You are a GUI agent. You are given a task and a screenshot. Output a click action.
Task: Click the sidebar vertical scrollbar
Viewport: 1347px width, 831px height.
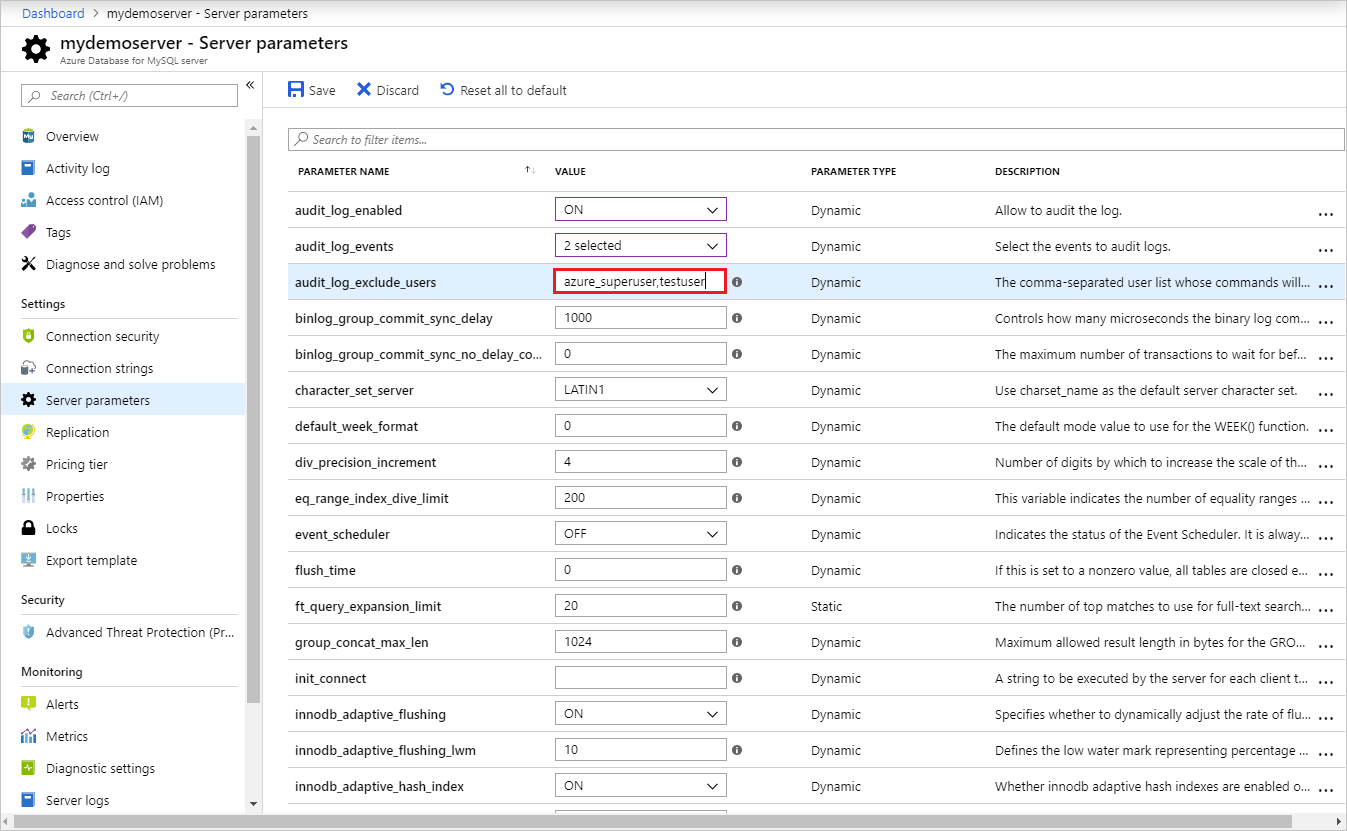tap(253, 420)
